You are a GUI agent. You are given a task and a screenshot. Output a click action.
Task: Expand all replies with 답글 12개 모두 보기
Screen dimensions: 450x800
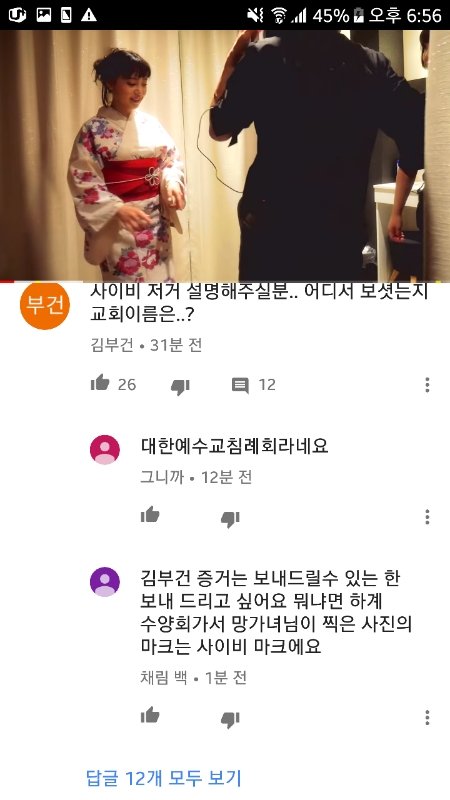pos(164,778)
